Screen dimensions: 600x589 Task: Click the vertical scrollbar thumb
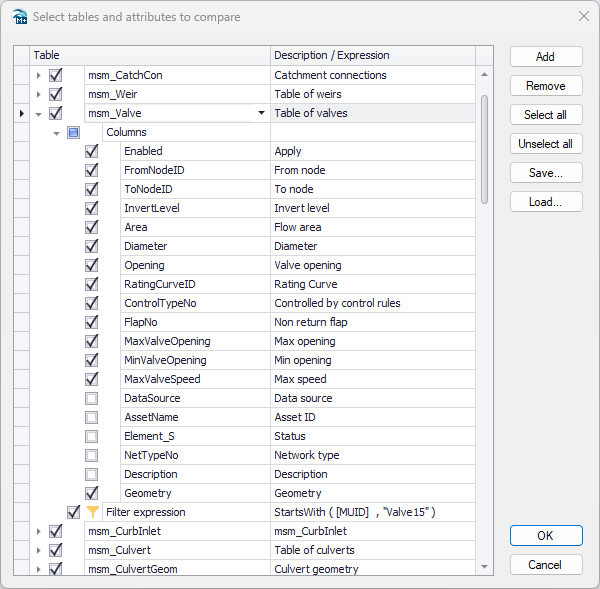click(484, 149)
